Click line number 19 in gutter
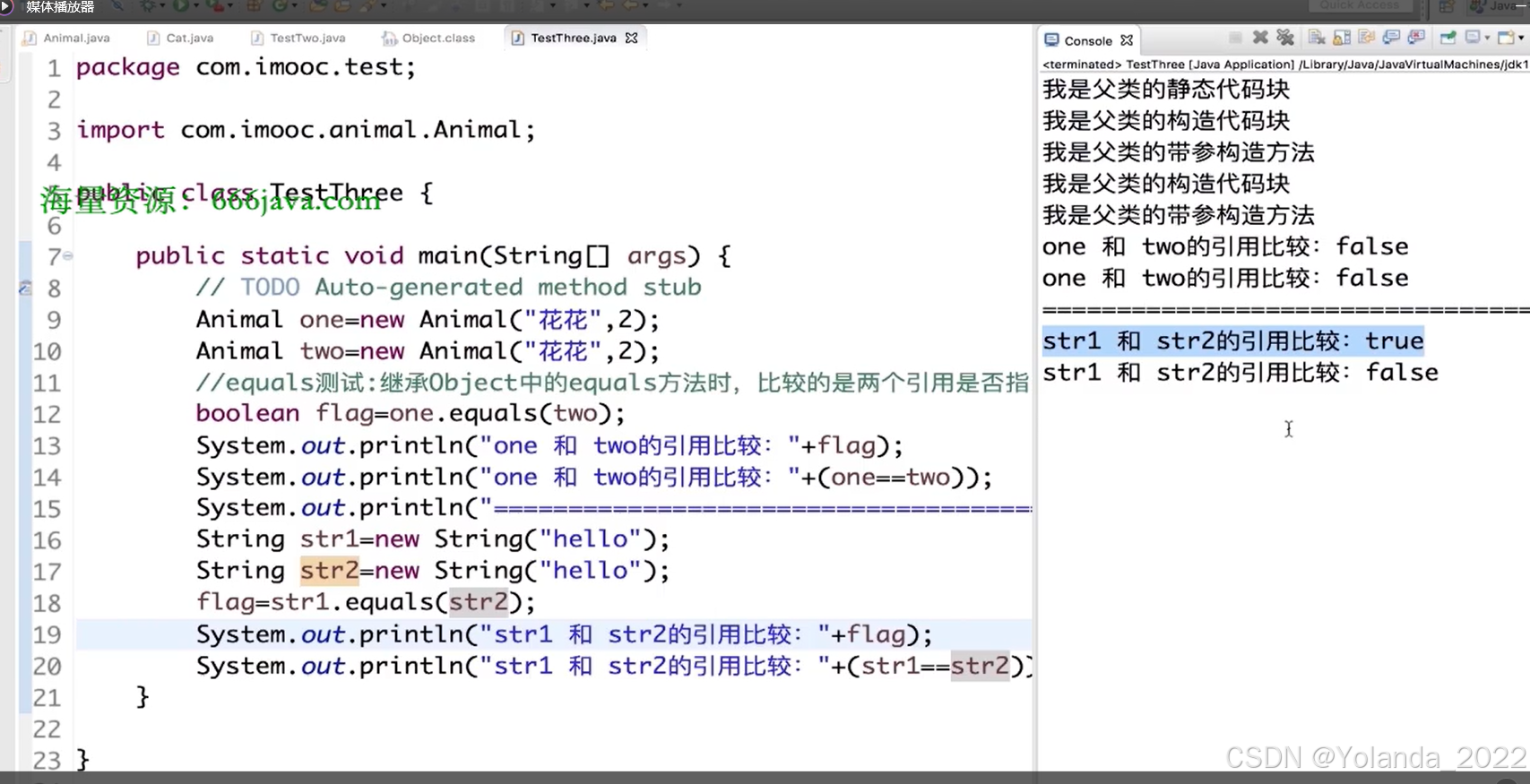 coord(47,634)
